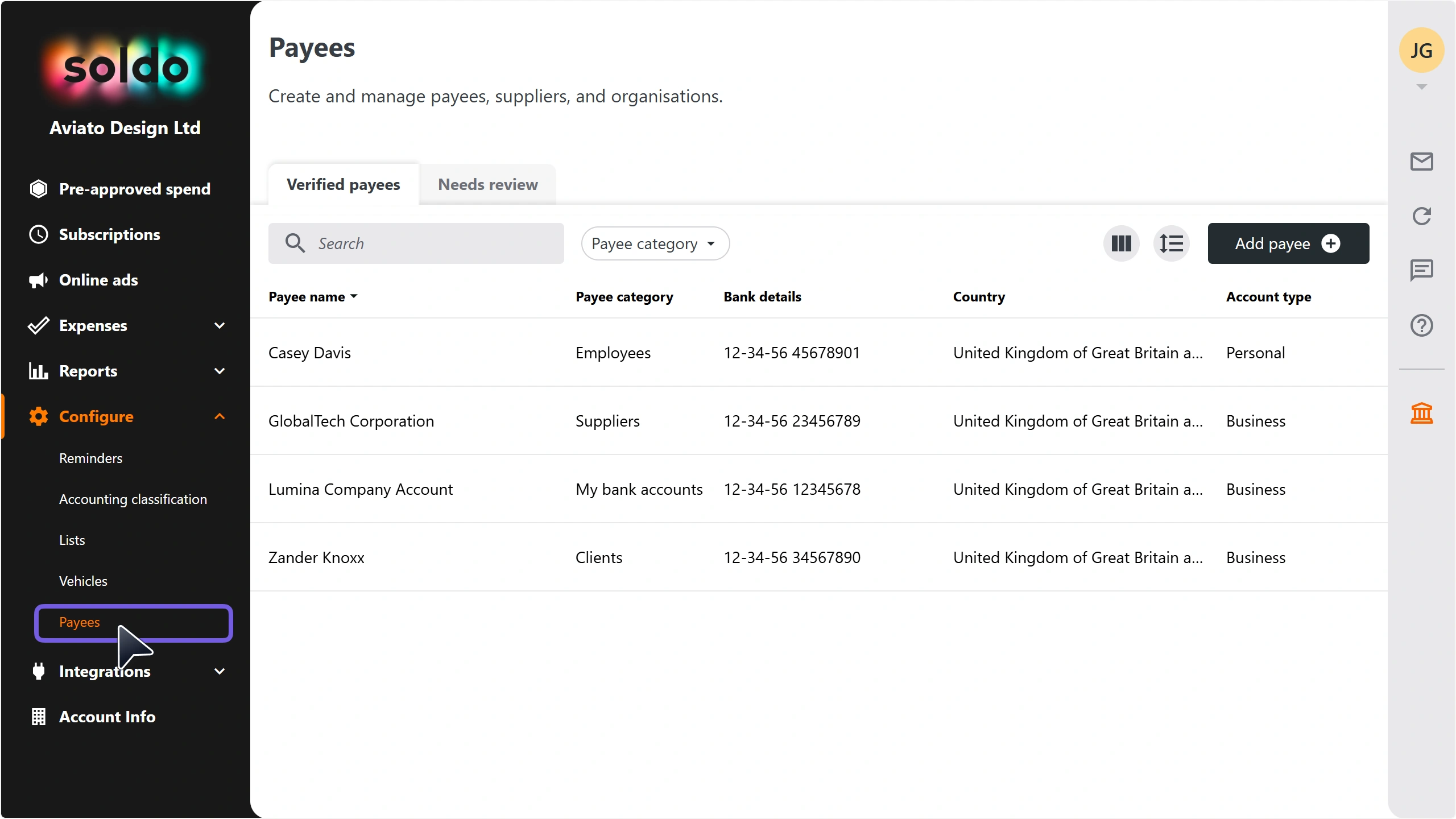
Task: Click the Aviato Design Ltd company name
Action: click(x=125, y=128)
